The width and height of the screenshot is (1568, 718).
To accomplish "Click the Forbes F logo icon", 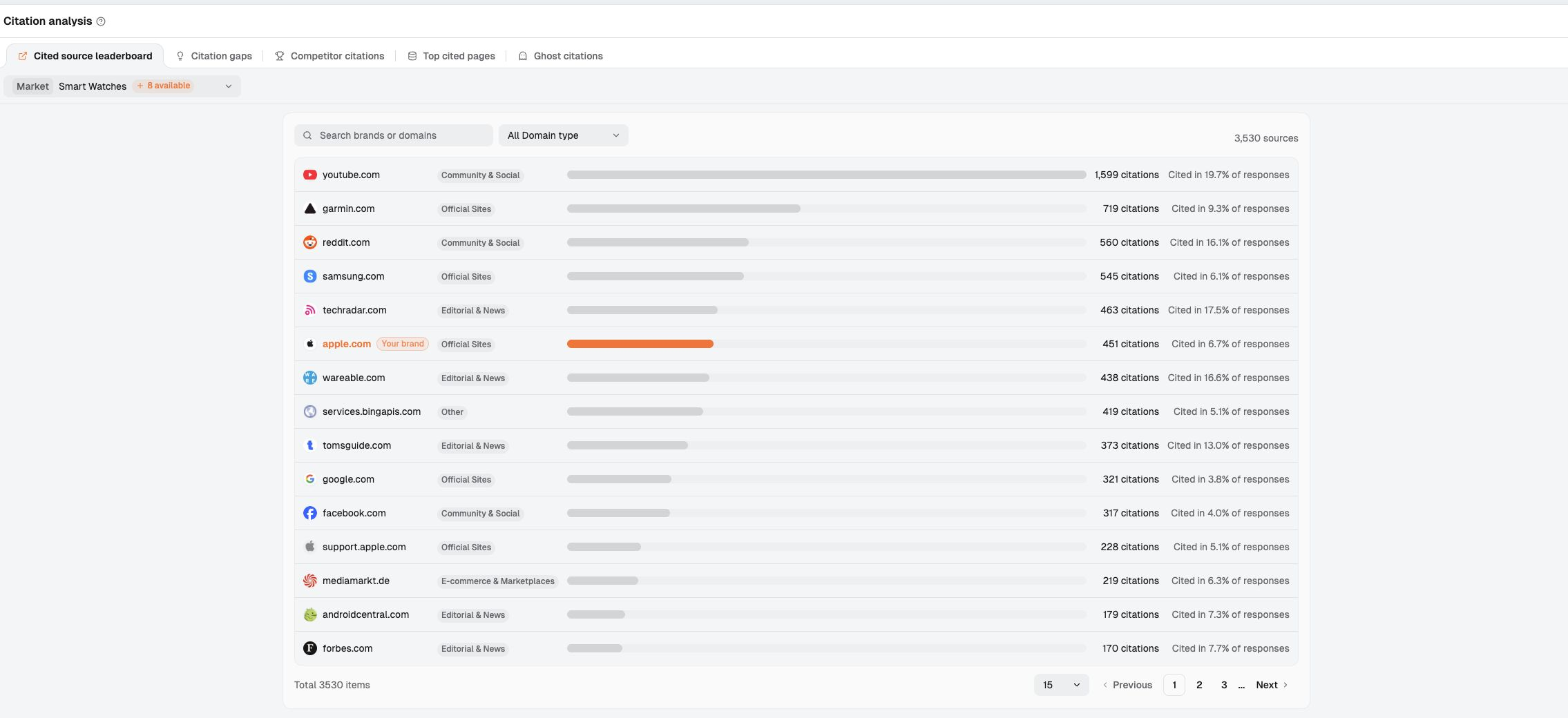I will pos(310,648).
